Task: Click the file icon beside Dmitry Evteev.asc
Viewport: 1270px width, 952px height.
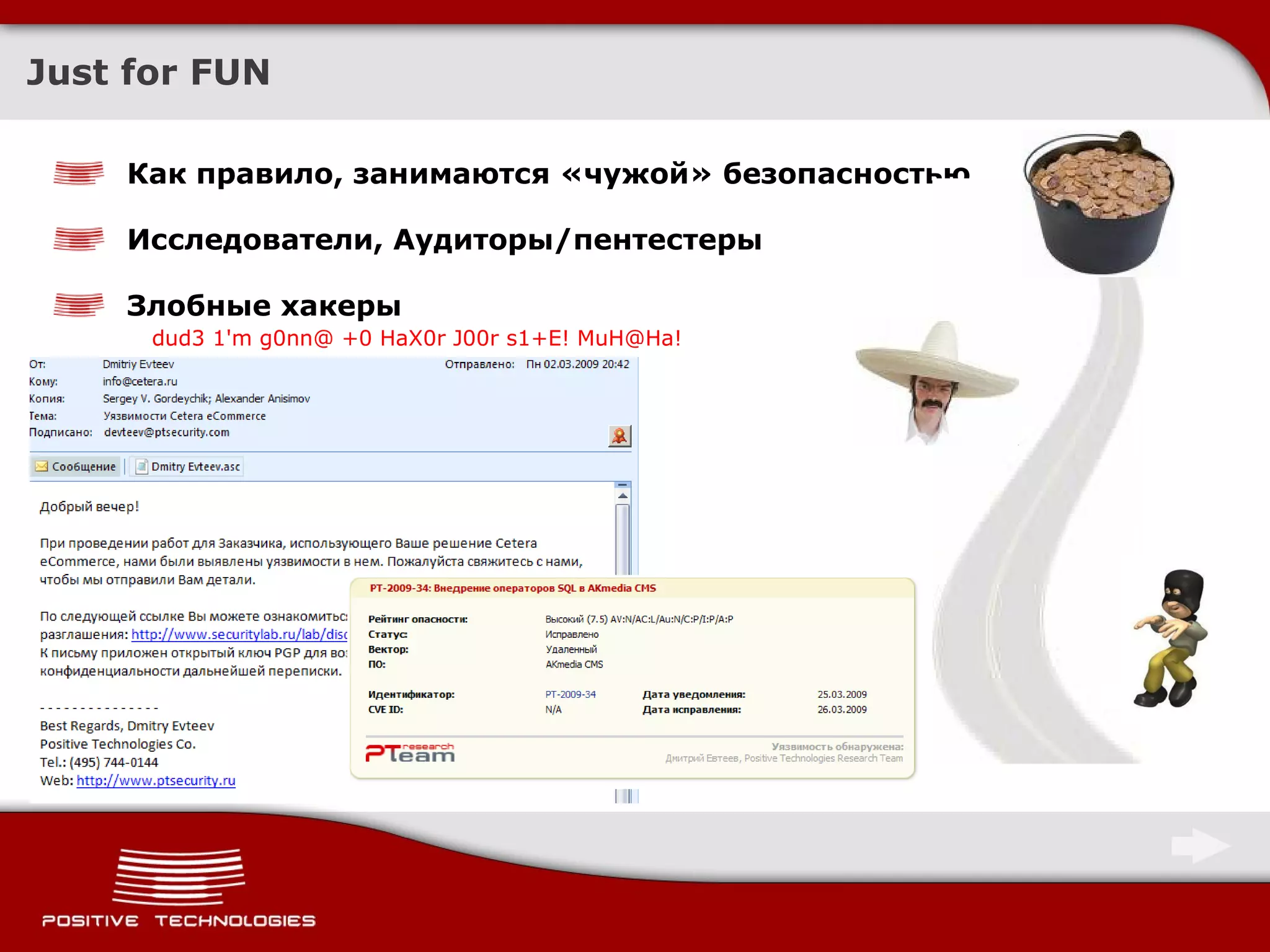Action: [x=141, y=466]
